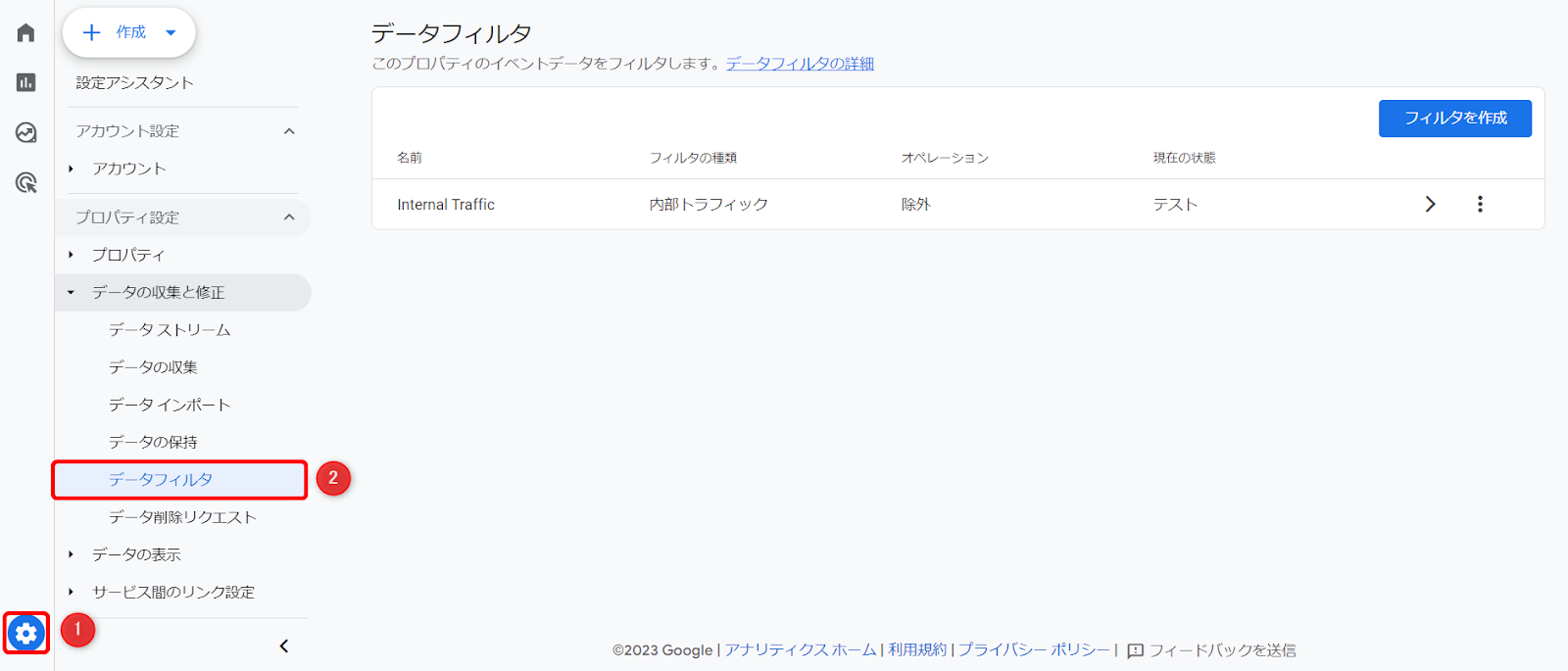Open the データフィルタの詳細 link

point(800,64)
